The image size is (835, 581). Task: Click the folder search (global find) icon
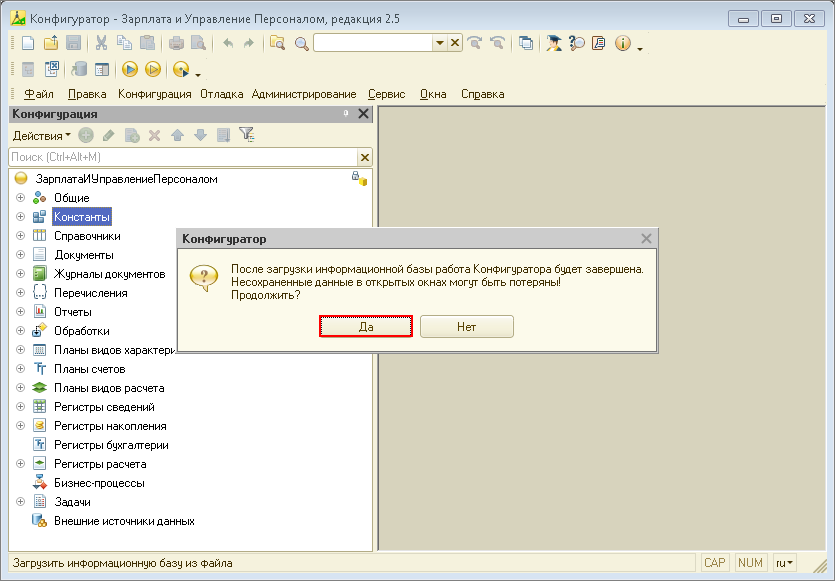click(x=277, y=43)
